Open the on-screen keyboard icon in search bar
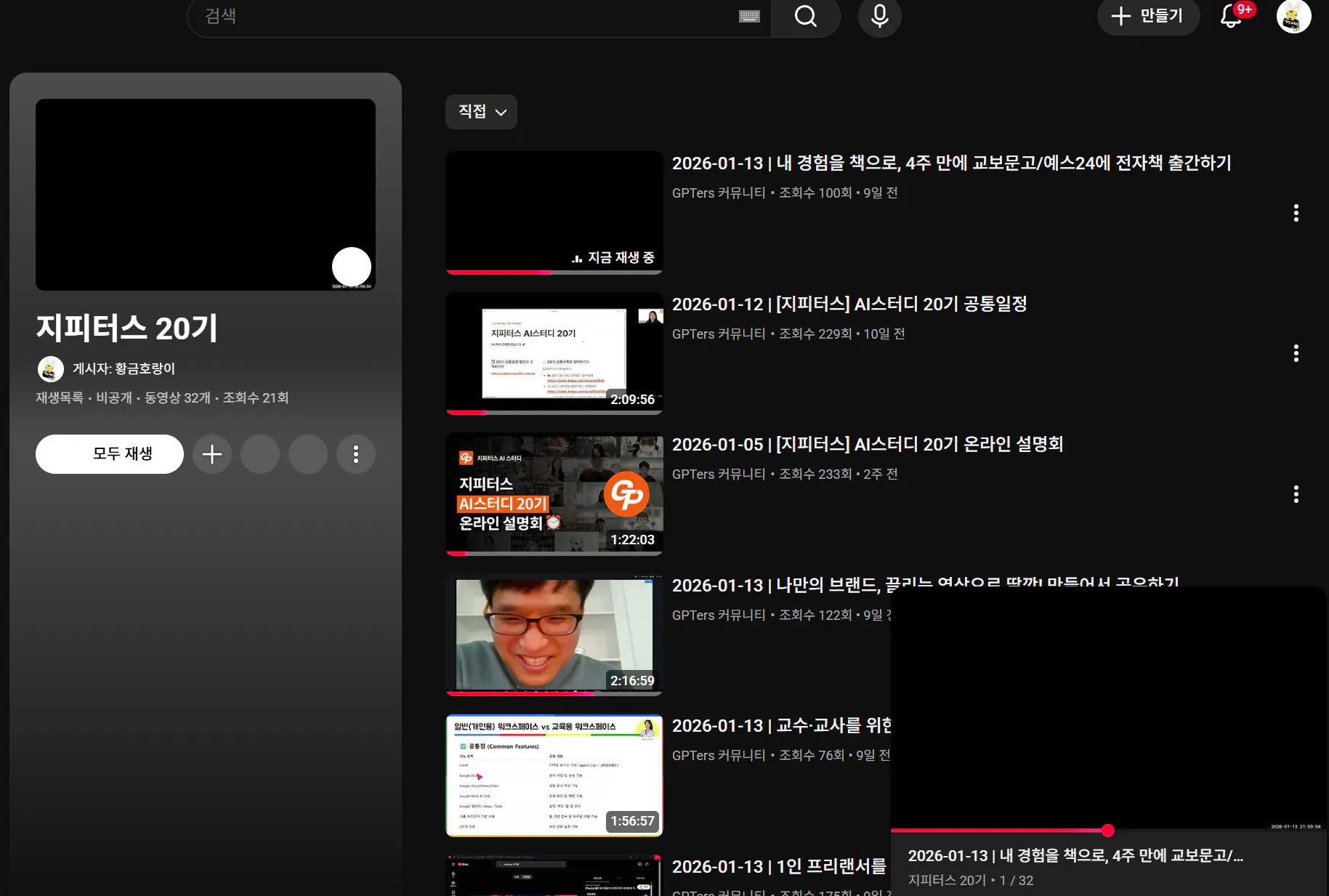 (749, 17)
